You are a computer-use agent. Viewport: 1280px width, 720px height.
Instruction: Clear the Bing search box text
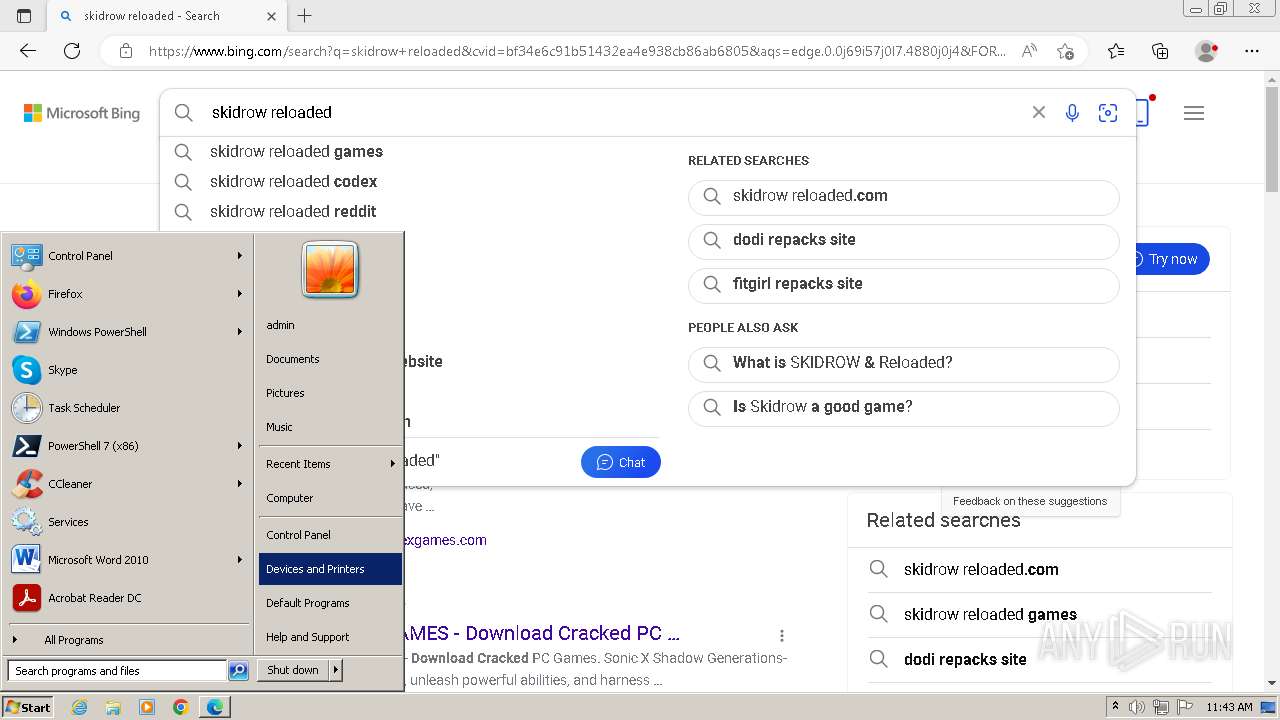pos(1039,113)
